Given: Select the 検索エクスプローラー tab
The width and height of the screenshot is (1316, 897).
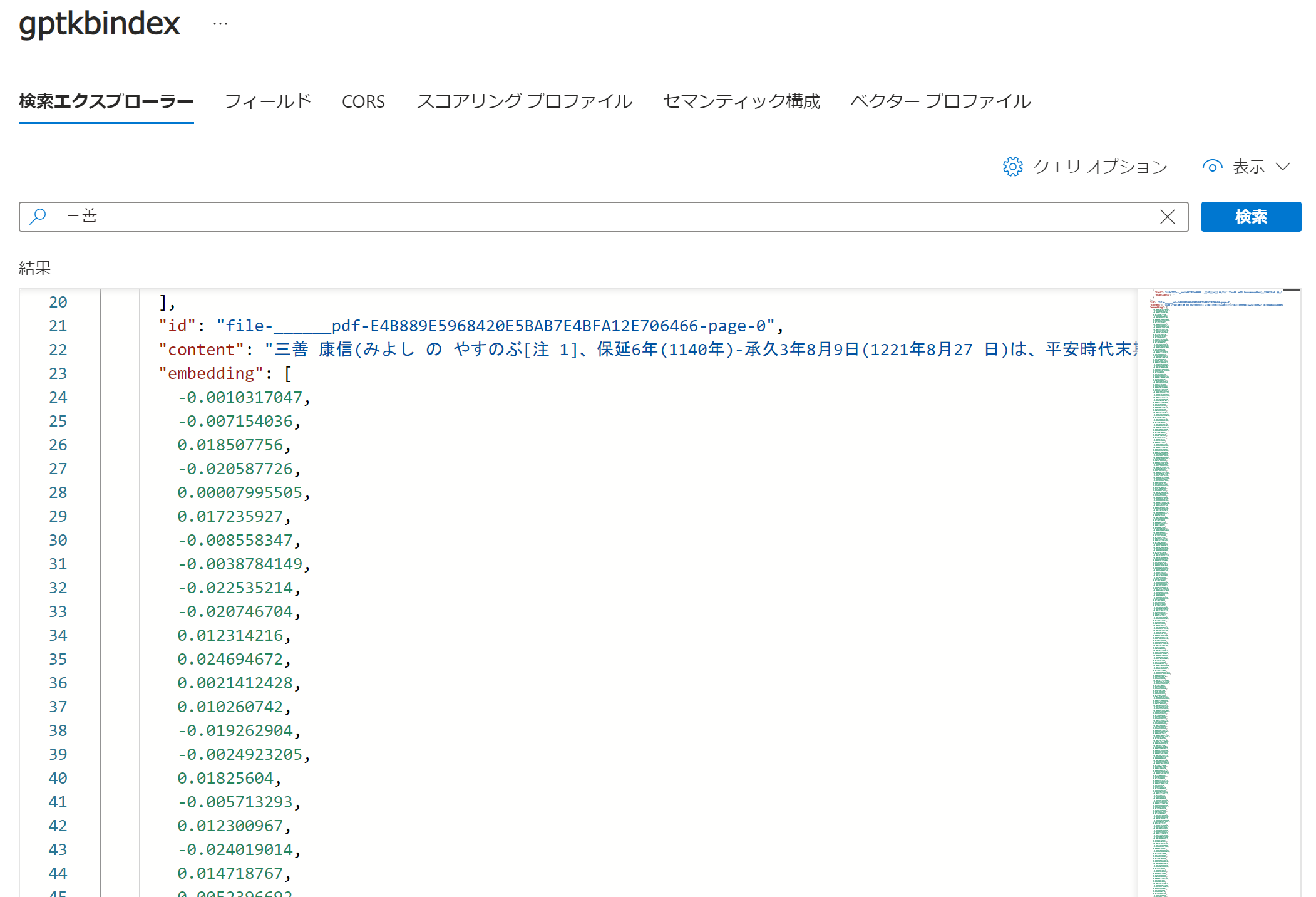Looking at the screenshot, I should [x=106, y=101].
